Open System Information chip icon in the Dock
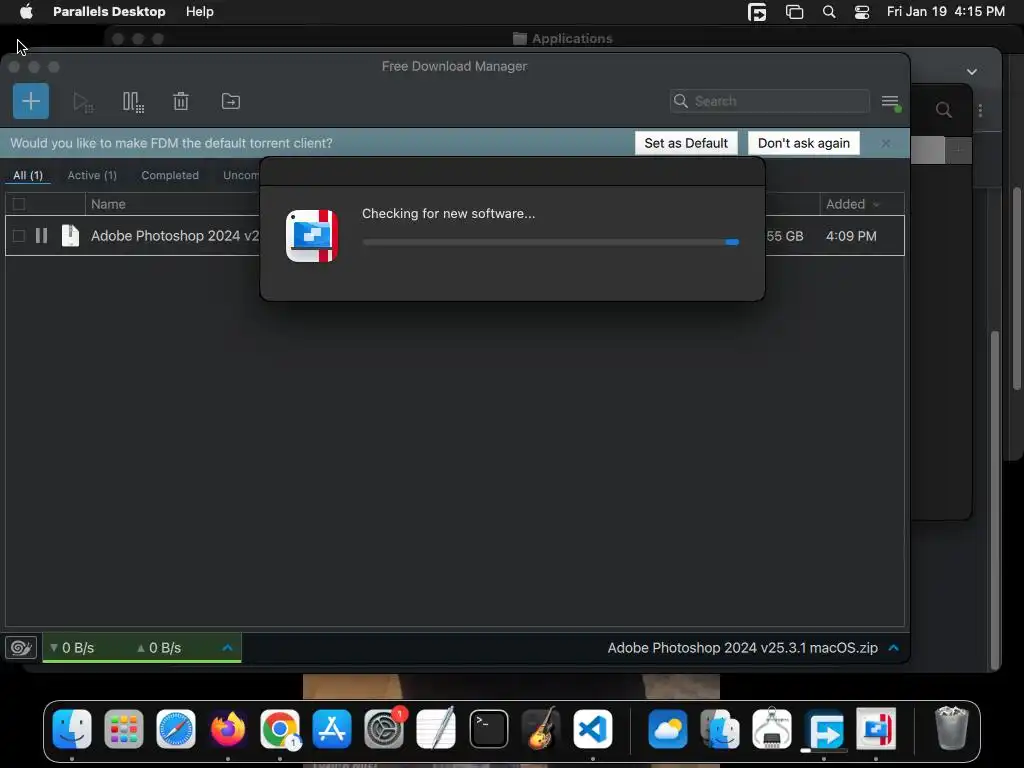Image resolution: width=1024 pixels, height=768 pixels. [772, 729]
